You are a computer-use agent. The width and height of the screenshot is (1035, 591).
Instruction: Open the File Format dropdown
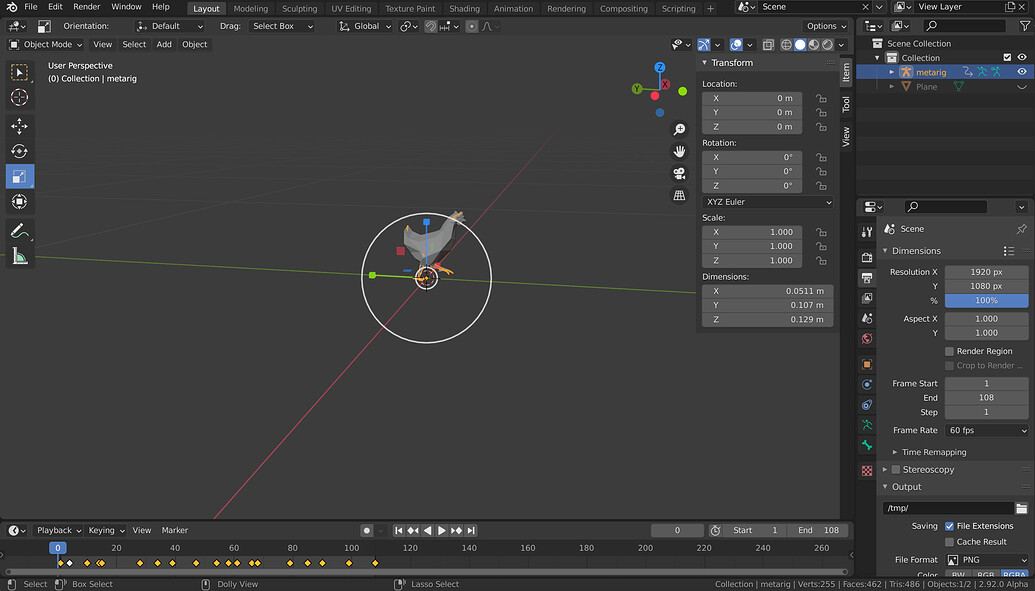pyautogui.click(x=987, y=560)
